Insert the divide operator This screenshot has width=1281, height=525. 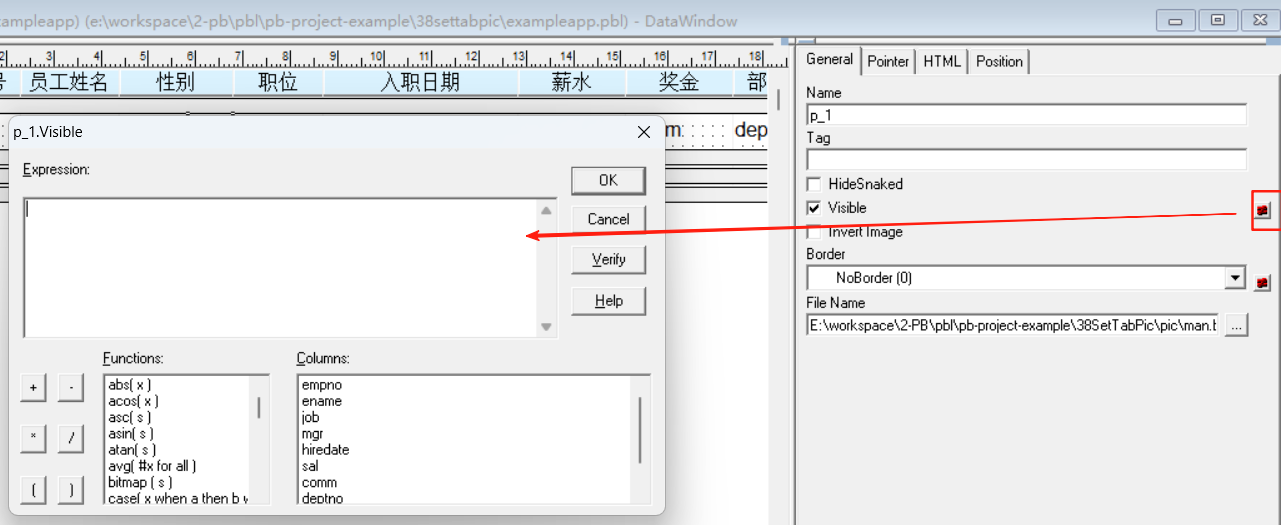tap(70, 438)
